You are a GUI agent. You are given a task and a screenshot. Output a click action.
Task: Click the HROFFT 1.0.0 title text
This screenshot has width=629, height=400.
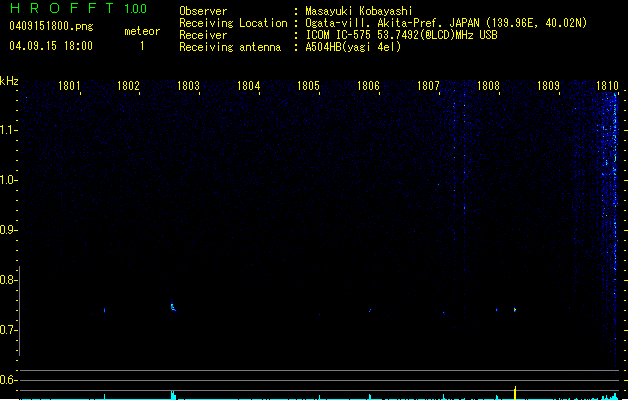coord(79,8)
